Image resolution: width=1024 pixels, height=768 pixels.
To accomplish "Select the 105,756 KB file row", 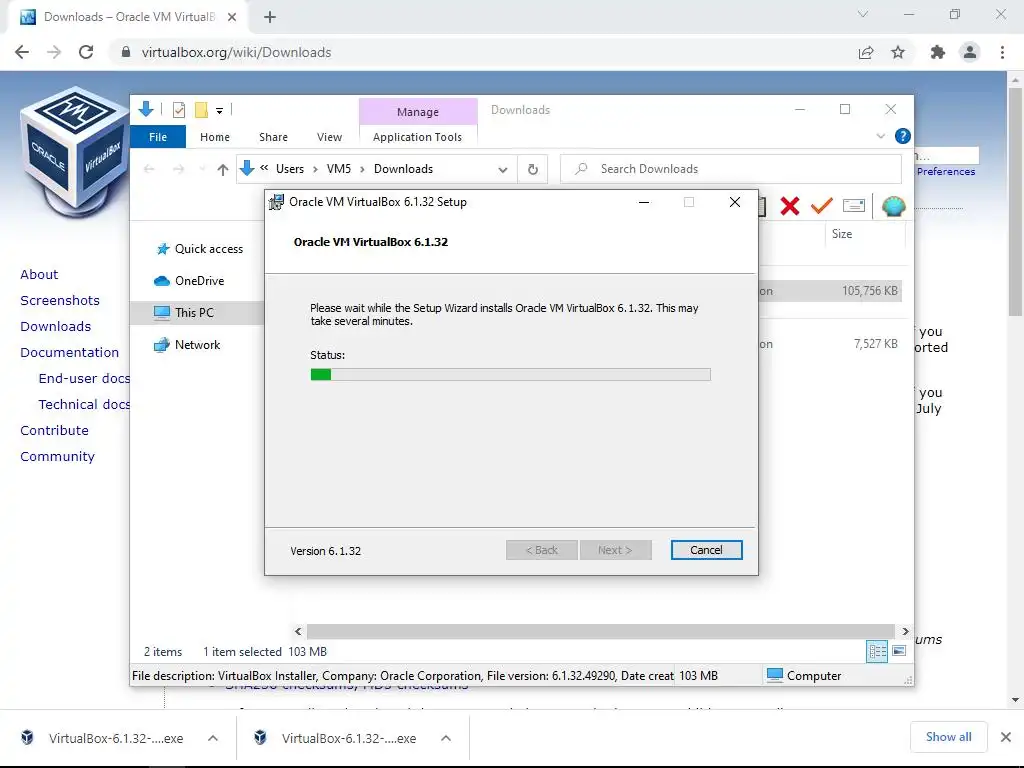I will (830, 291).
